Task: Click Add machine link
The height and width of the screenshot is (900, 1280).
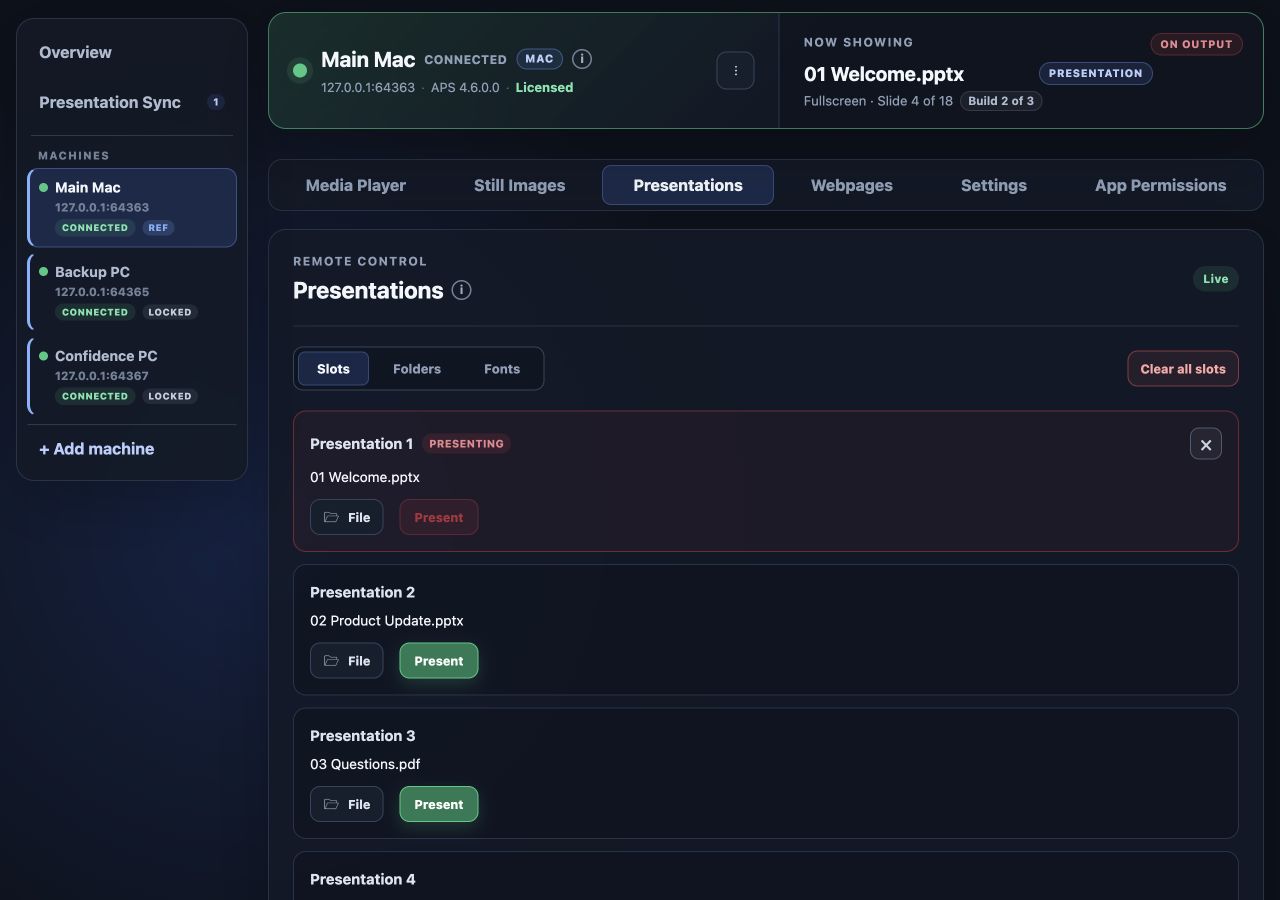Action: pos(97,449)
